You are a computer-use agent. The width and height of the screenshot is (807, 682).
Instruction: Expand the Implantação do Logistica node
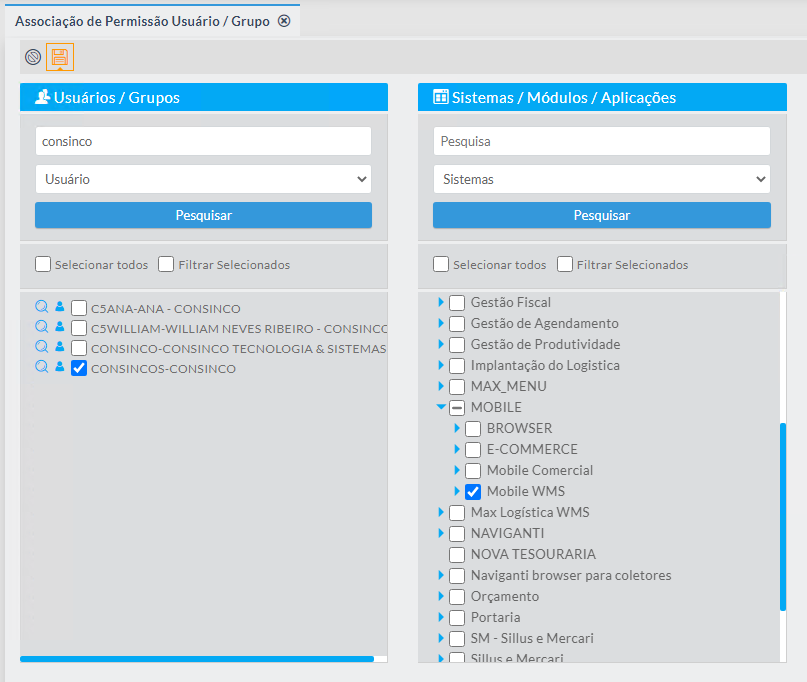441,365
